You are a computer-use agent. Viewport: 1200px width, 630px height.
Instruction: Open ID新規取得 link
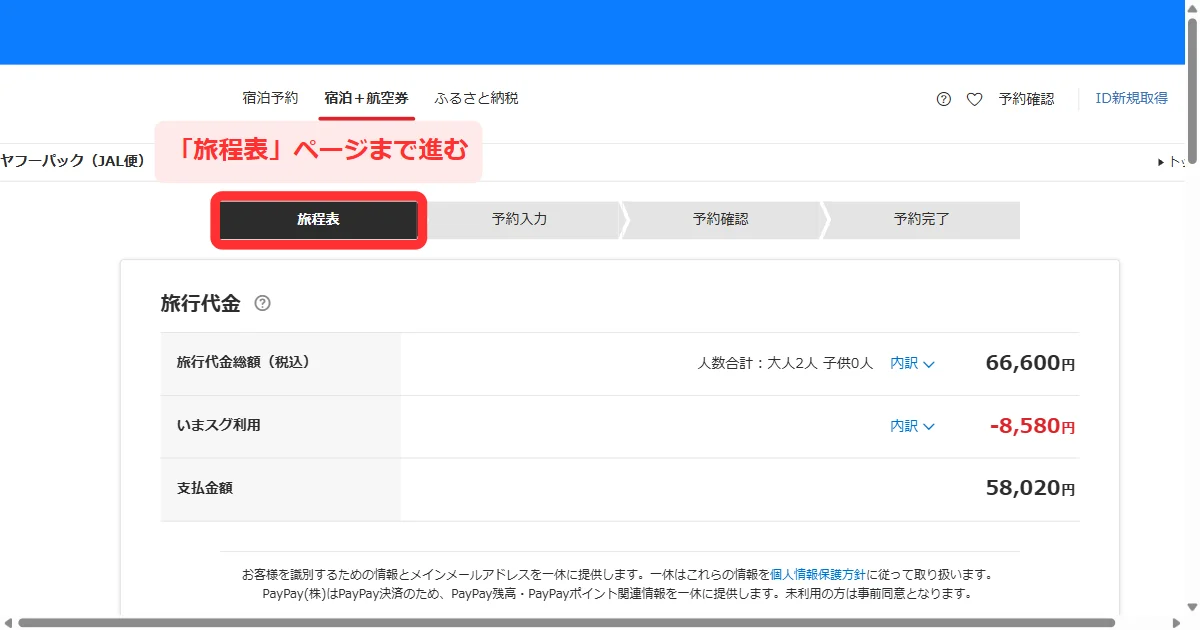1132,98
